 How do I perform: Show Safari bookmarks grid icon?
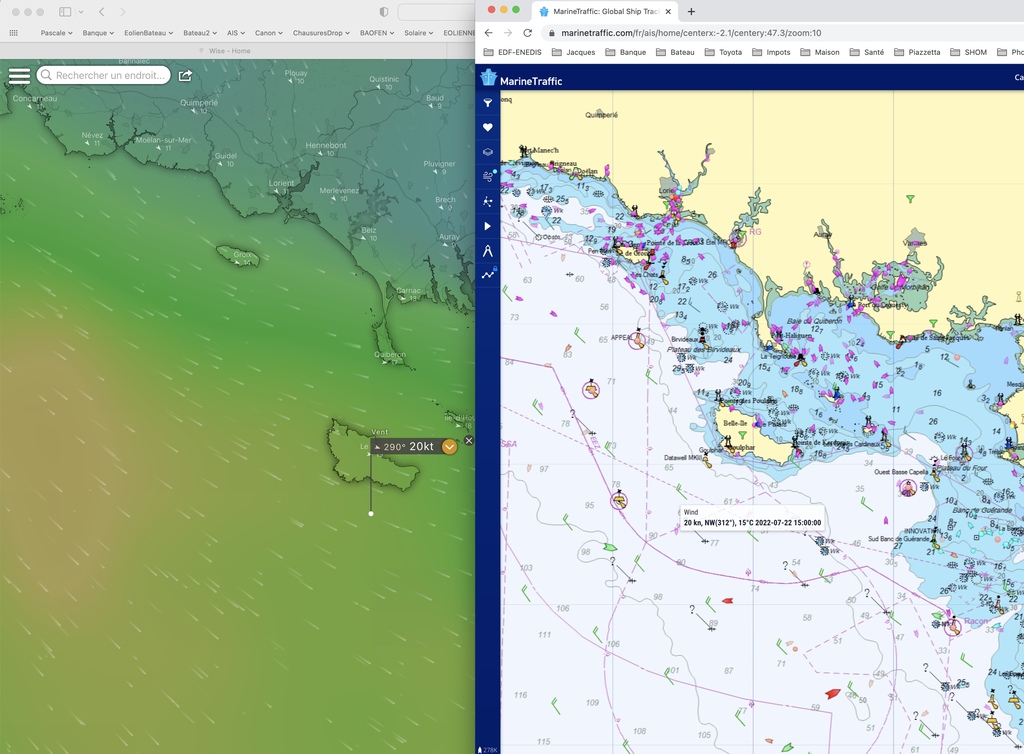pos(14,33)
